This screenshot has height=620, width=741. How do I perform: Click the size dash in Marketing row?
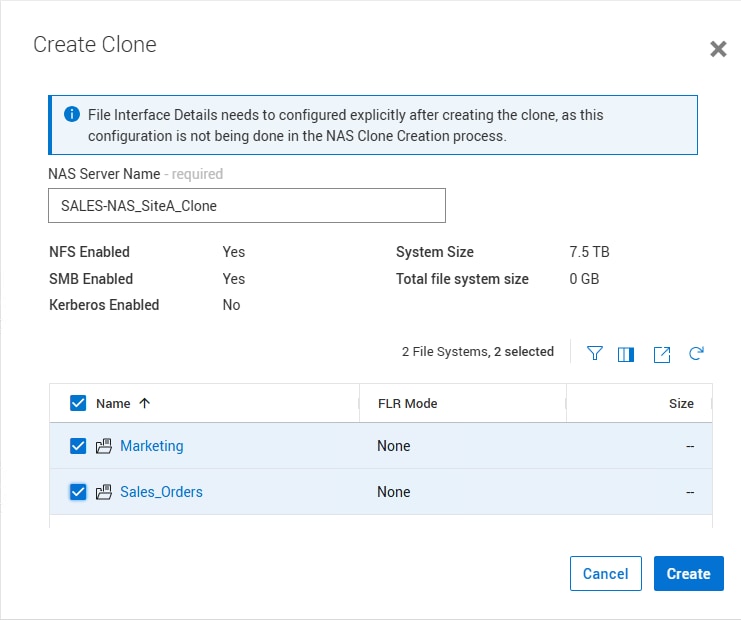point(690,446)
